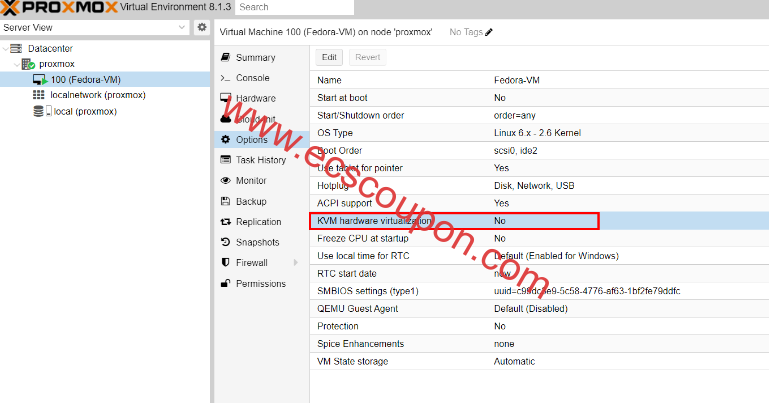The width and height of the screenshot is (769, 403).
Task: Select the Boot Order row
Action: [x=539, y=151]
